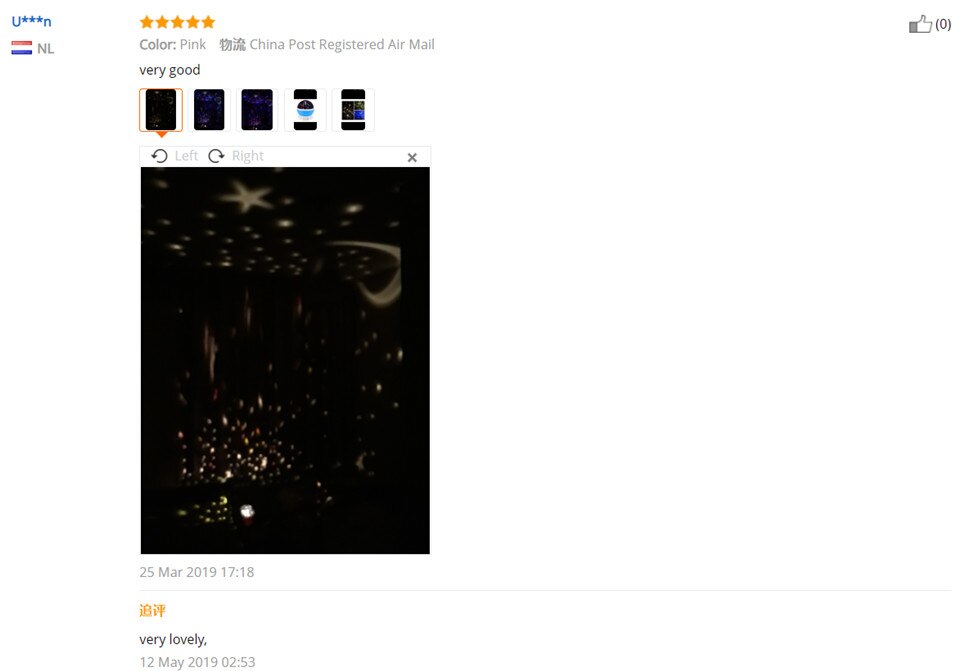960x671 pixels.
Task: Click the five-star rating icons
Action: click(x=178, y=22)
